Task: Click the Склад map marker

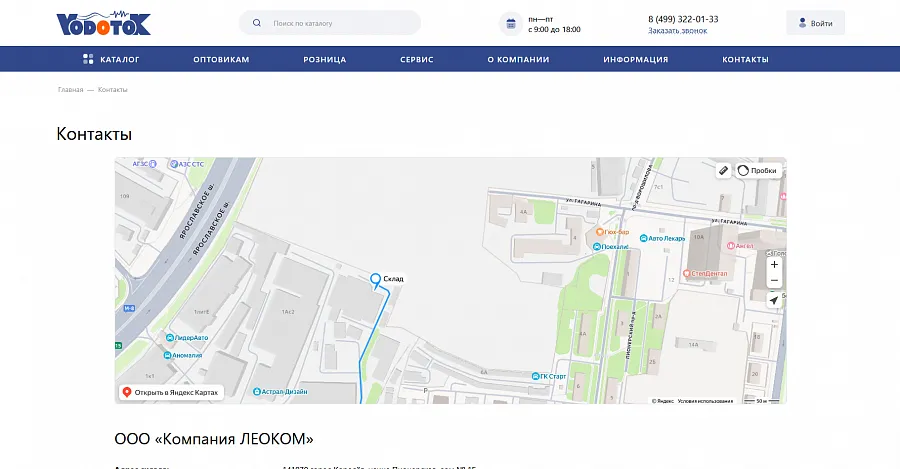Action: point(375,280)
